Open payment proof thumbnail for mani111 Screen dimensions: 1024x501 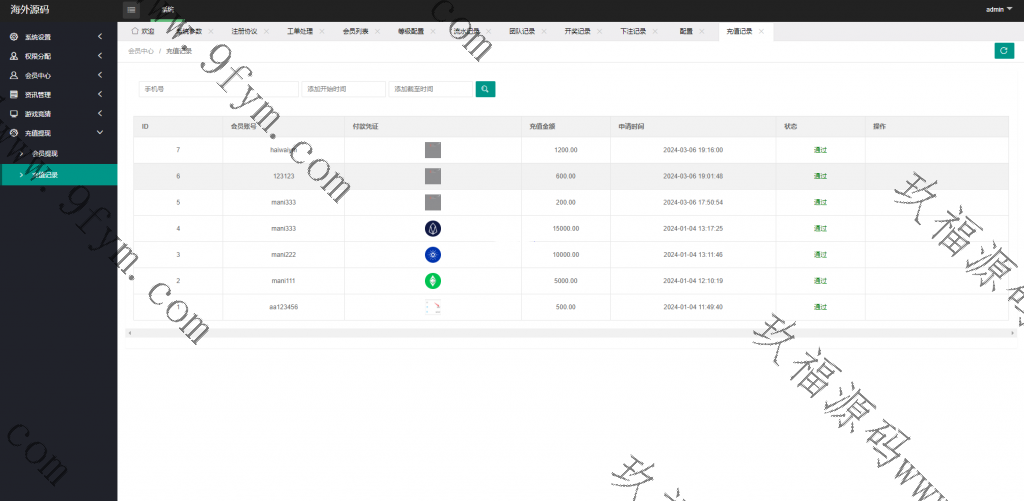pyautogui.click(x=433, y=281)
